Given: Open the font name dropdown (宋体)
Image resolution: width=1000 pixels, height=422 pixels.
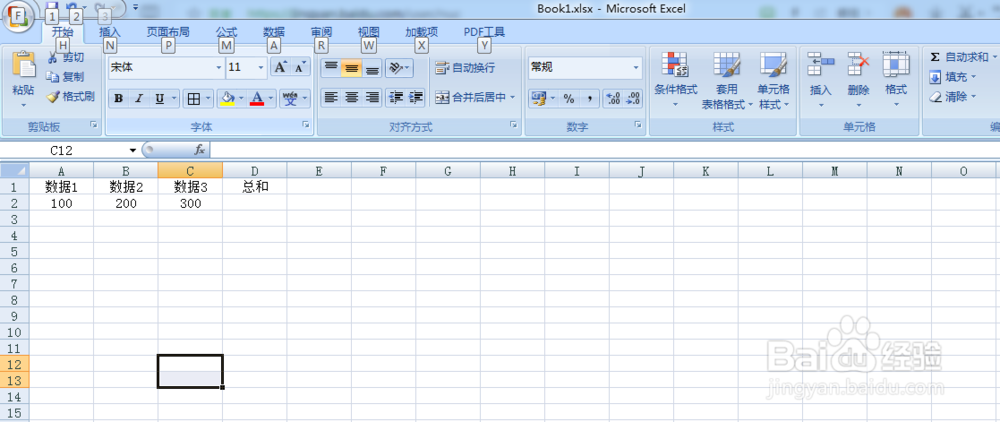Looking at the screenshot, I should click(219, 68).
